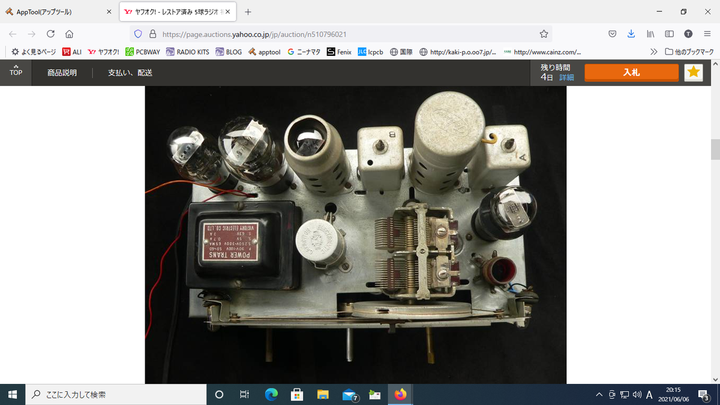This screenshot has height=405, width=720.
Task: Click the page vertical scrollbar
Action: point(714,150)
